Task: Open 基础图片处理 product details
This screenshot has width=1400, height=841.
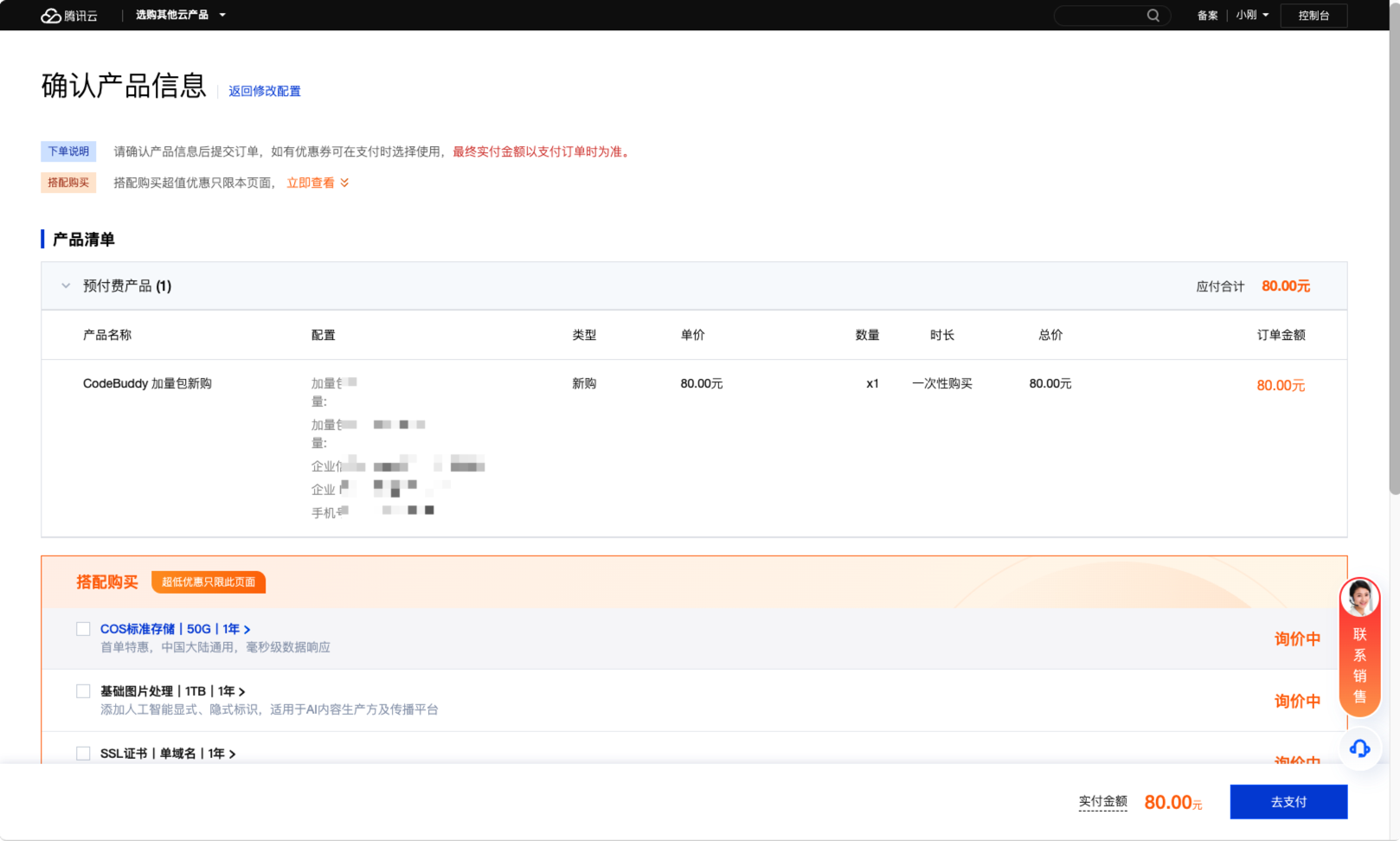Action: [172, 691]
